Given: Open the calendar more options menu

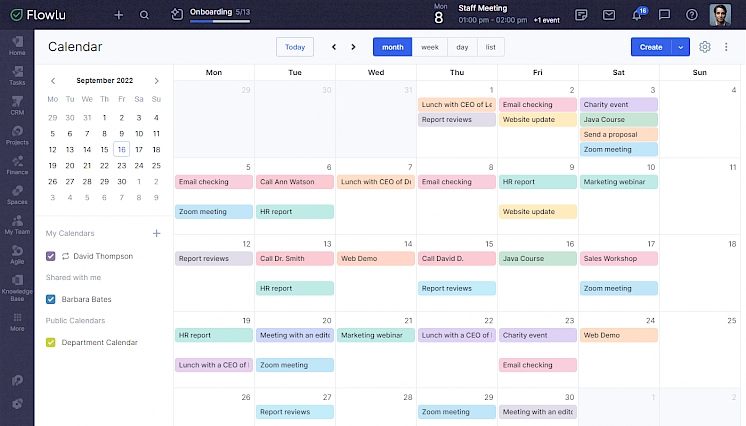Looking at the screenshot, I should pyautogui.click(x=726, y=47).
